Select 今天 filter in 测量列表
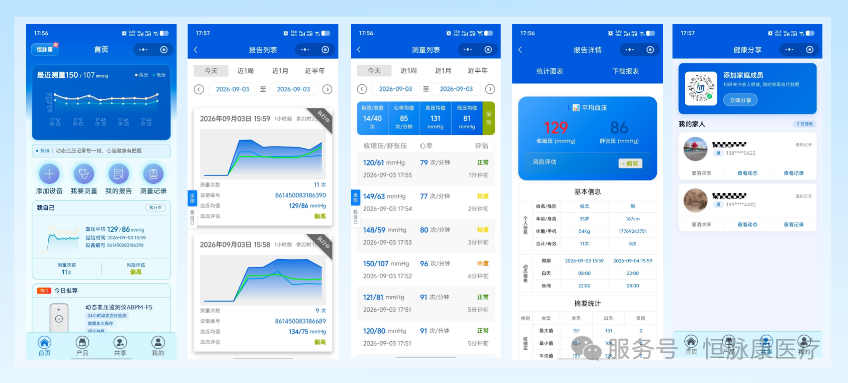Image resolution: width=848 pixels, height=383 pixels. click(374, 71)
